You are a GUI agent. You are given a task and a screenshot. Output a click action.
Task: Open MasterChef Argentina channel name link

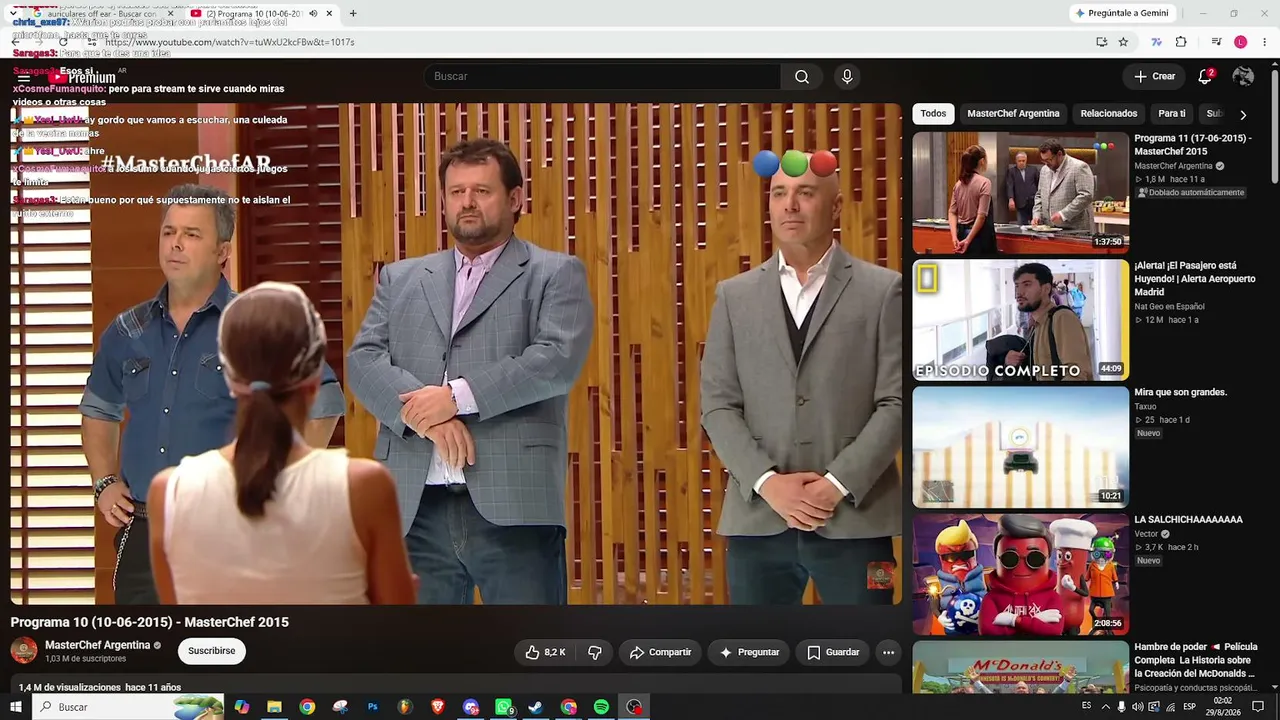click(x=98, y=645)
